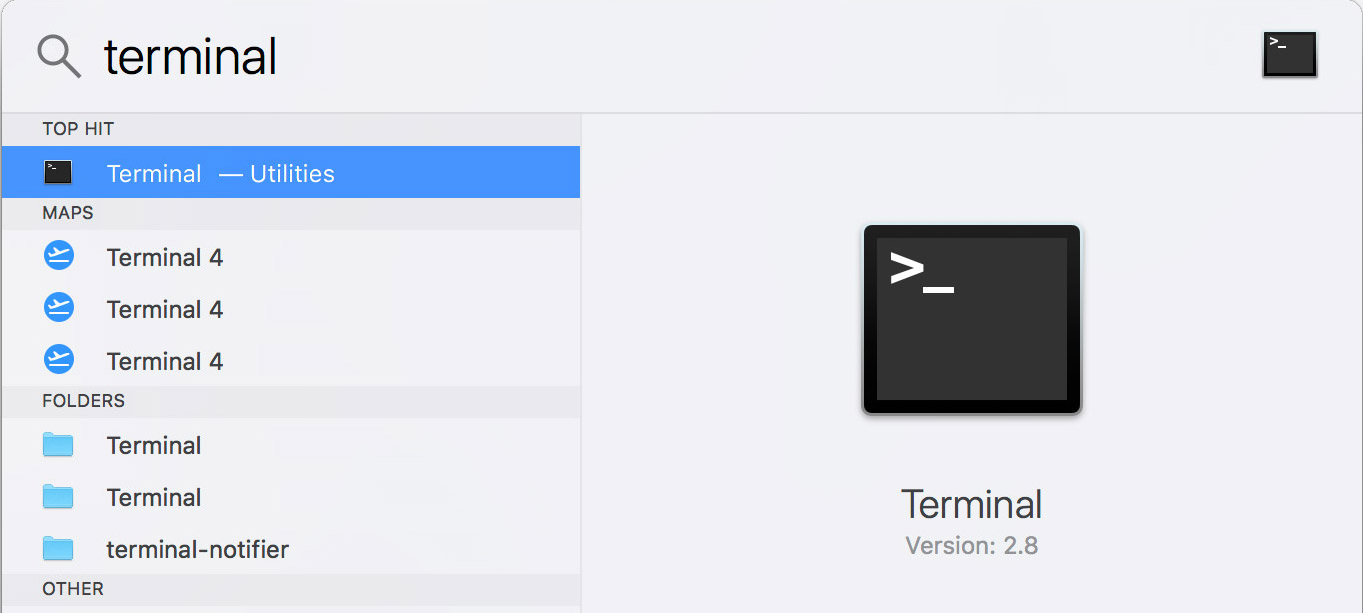Image resolution: width=1363 pixels, height=613 pixels.
Task: Click the magnifying glass search icon
Action: tap(58, 56)
